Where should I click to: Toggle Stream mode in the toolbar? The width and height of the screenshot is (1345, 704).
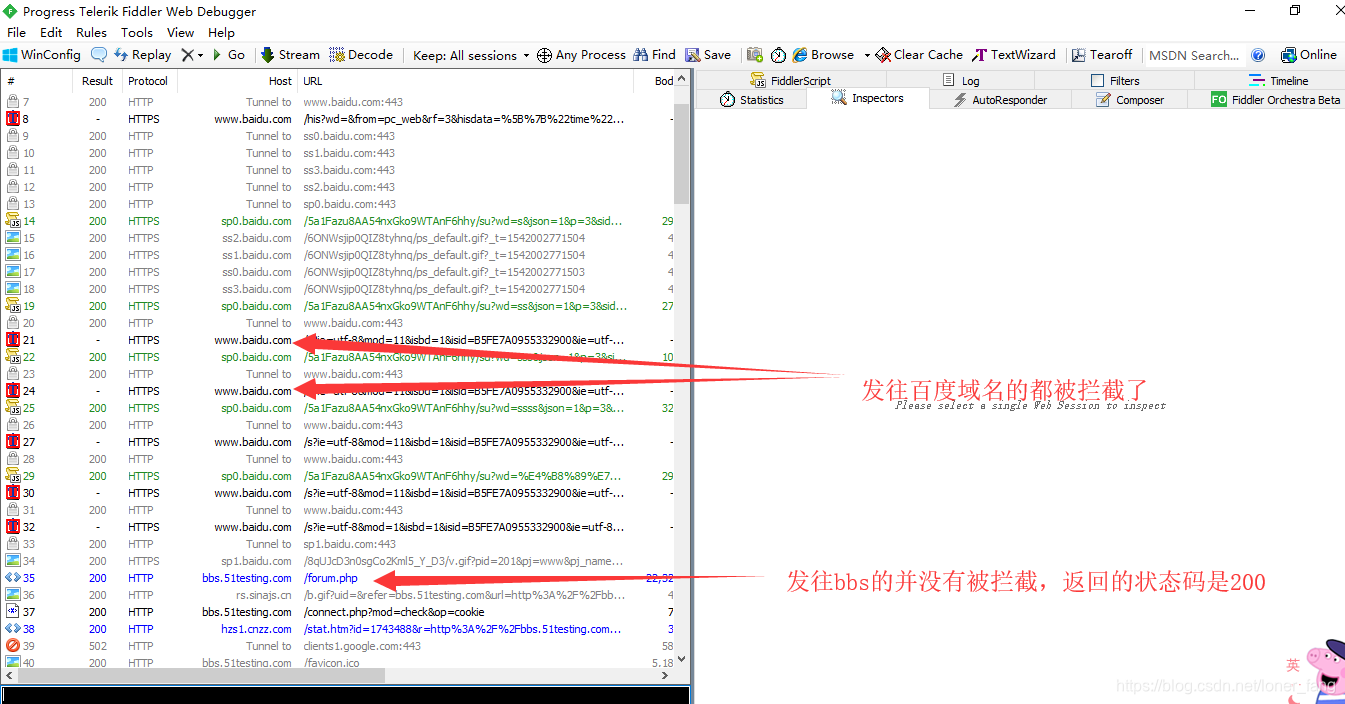[x=290, y=55]
